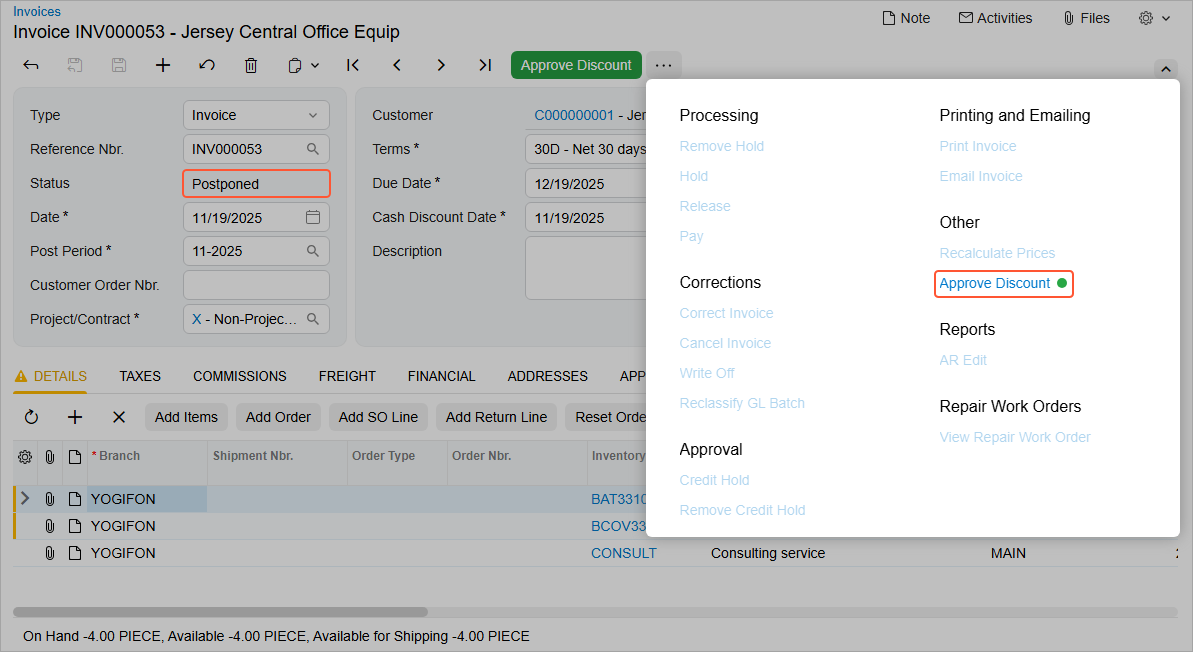Open the Date calendar picker
Image resolution: width=1193 pixels, height=652 pixels.
pos(313,217)
